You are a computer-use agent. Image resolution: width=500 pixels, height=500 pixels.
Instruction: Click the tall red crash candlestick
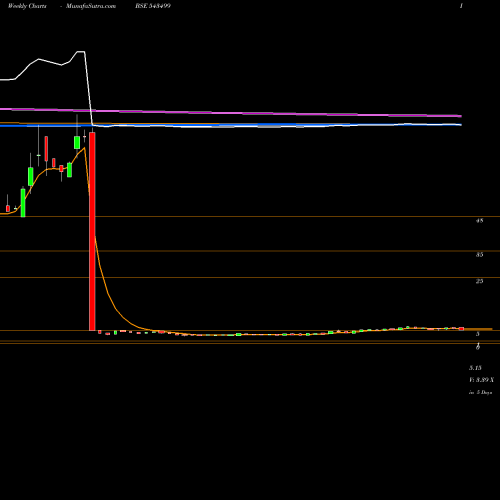[92, 231]
